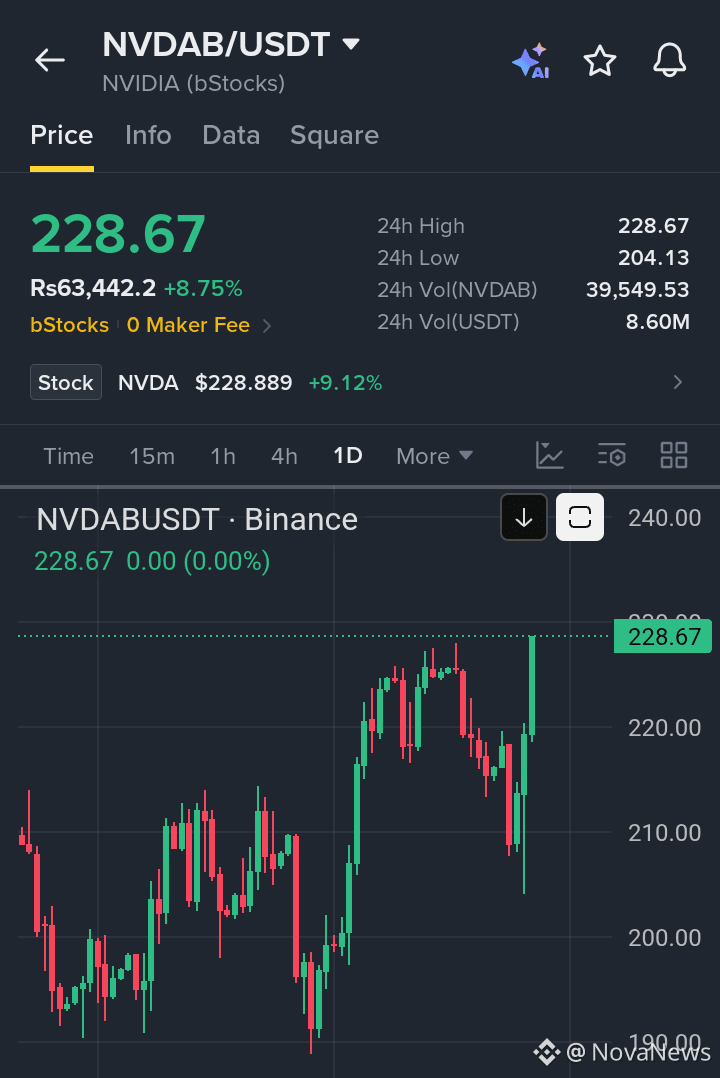Select the 4h chart interval

[x=284, y=456]
